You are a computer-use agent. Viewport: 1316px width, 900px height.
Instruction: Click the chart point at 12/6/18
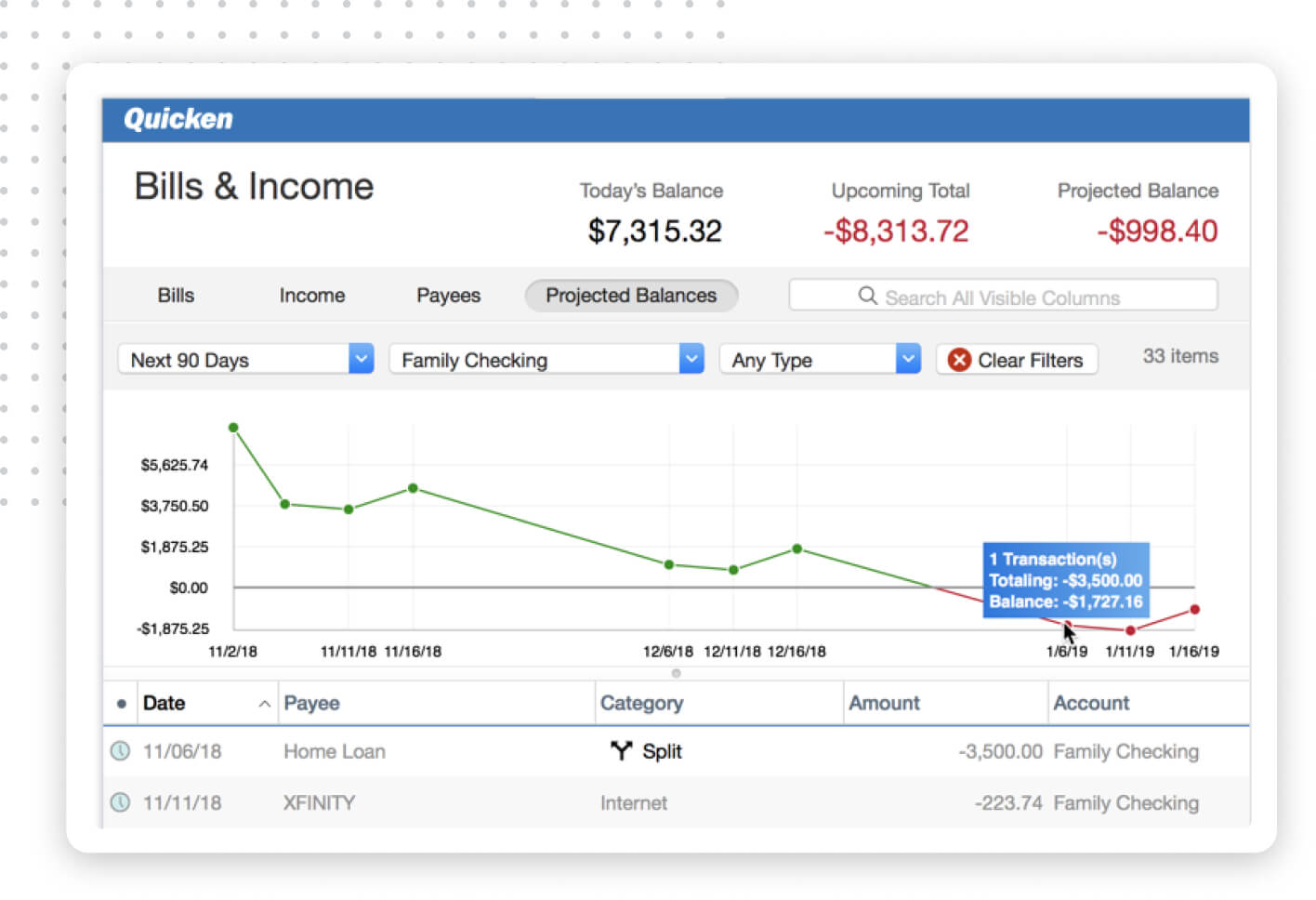pos(668,564)
